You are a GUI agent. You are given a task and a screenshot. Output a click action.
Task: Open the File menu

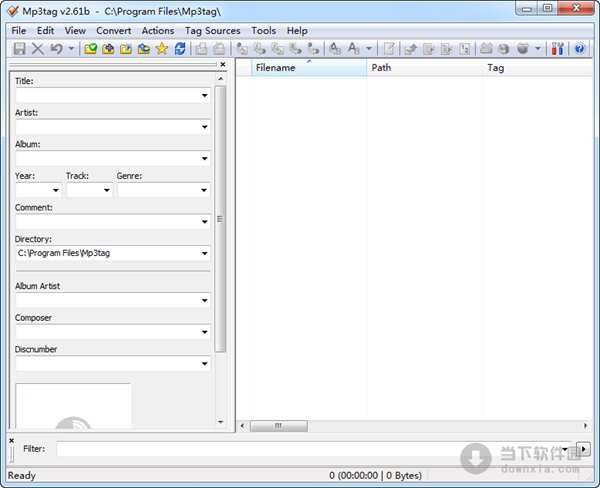tap(19, 31)
